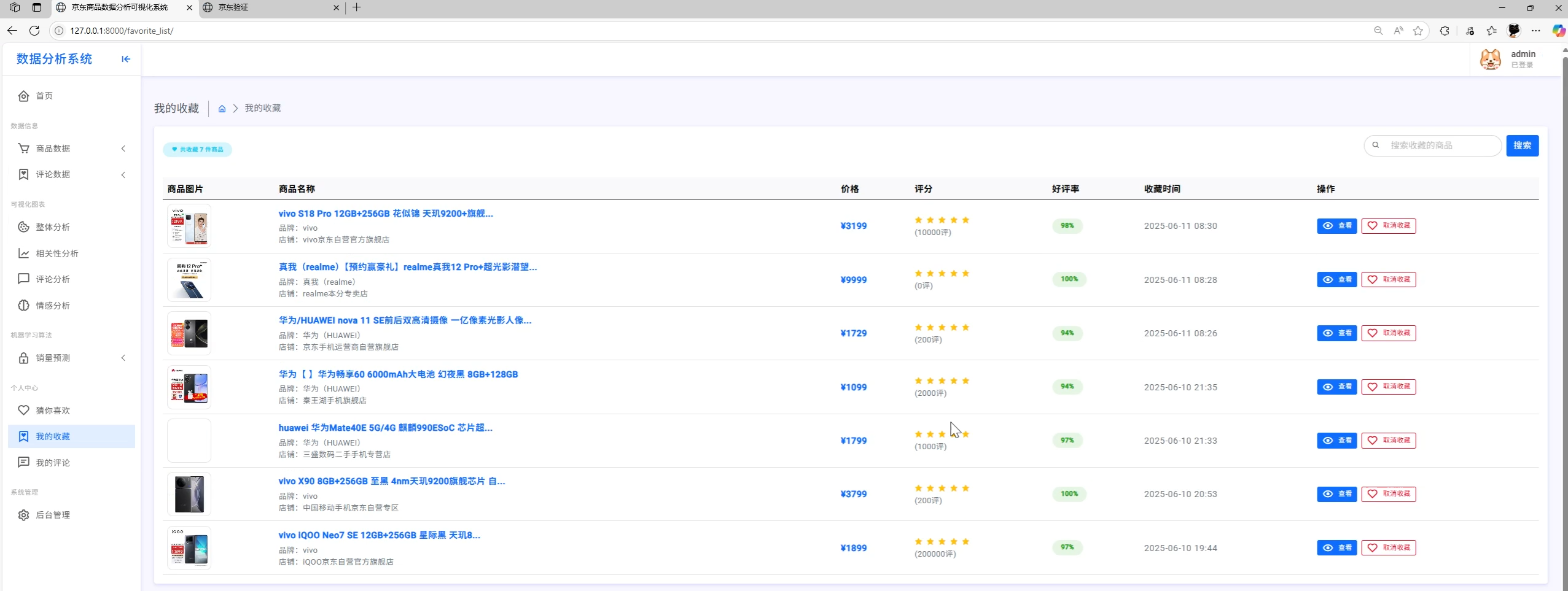Screen dimensions: 1568x591
Task: Open the 华为畅享60 product link
Action: 398,374
